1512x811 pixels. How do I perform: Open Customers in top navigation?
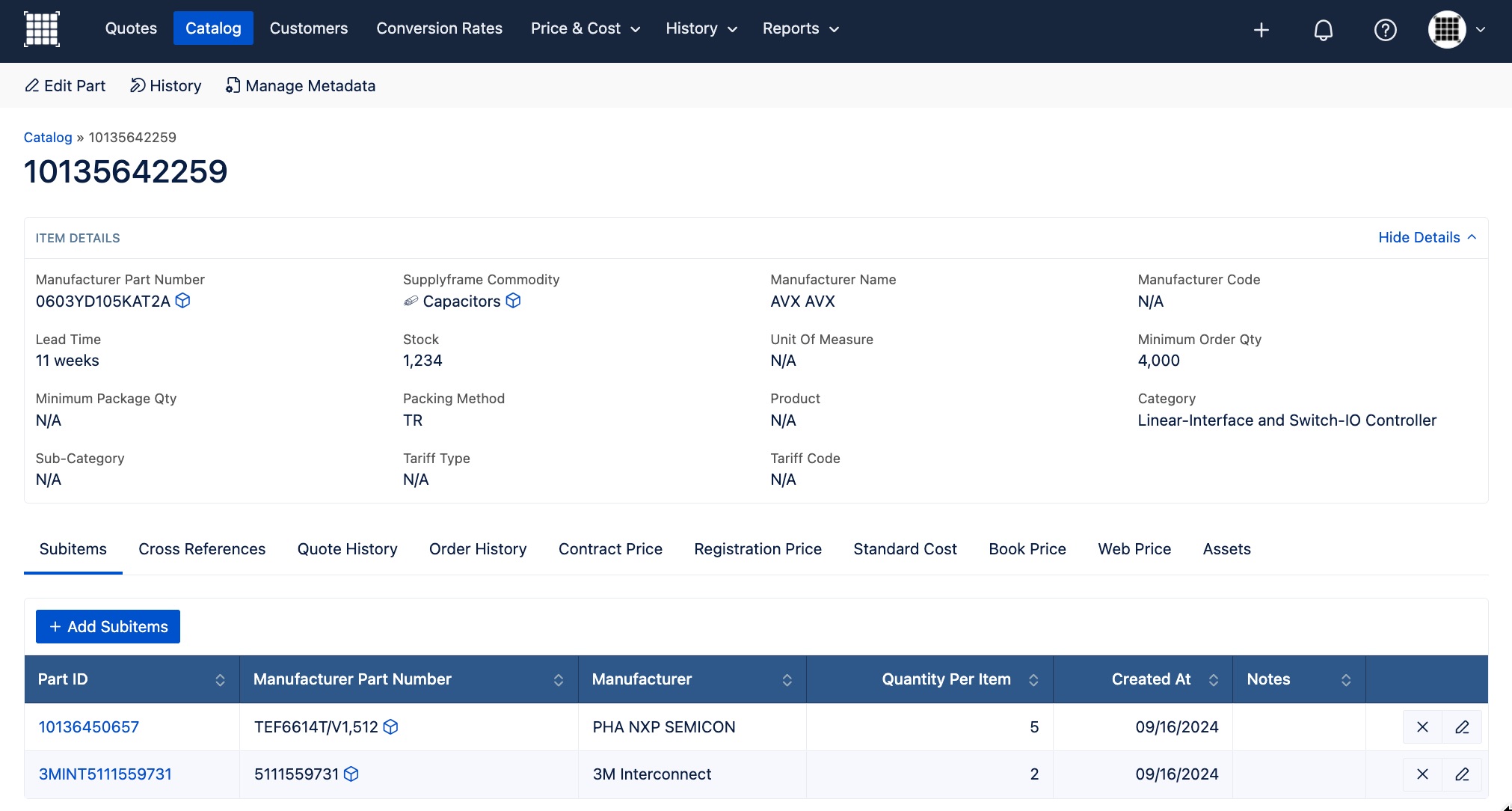pyautogui.click(x=309, y=28)
